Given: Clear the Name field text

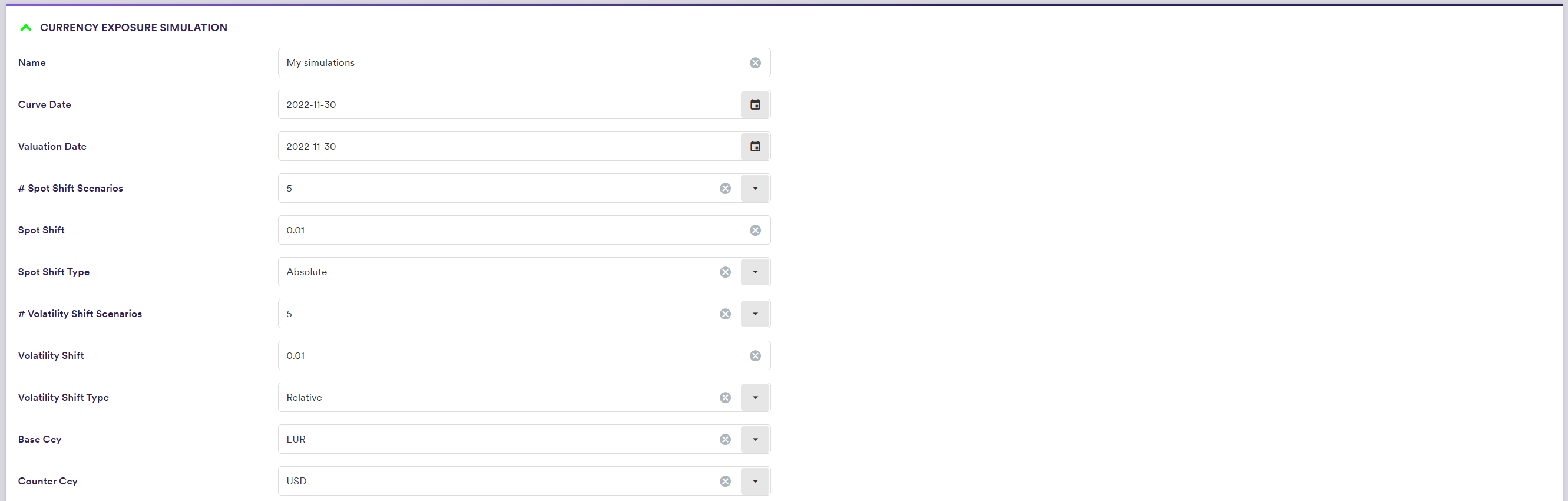Looking at the screenshot, I should 755,62.
